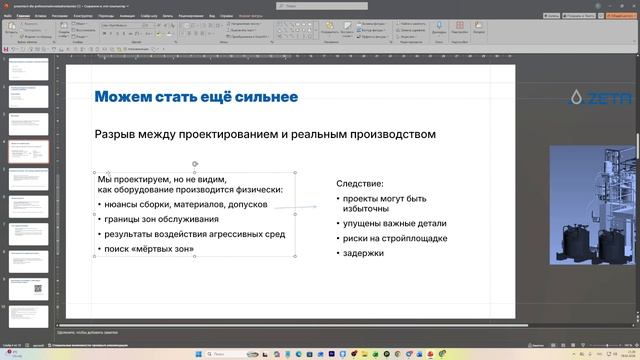Click the title 'Можем стать ещё сильнее'
Viewport: 640px width, 360px height.
click(x=196, y=97)
